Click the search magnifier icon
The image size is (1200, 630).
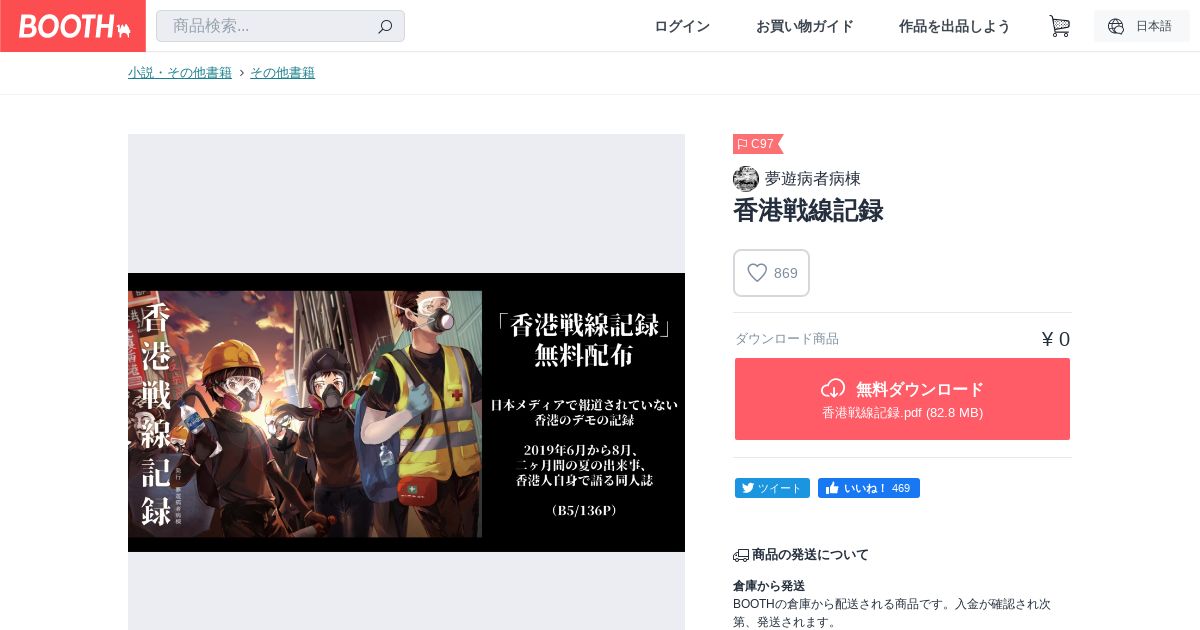(x=385, y=27)
